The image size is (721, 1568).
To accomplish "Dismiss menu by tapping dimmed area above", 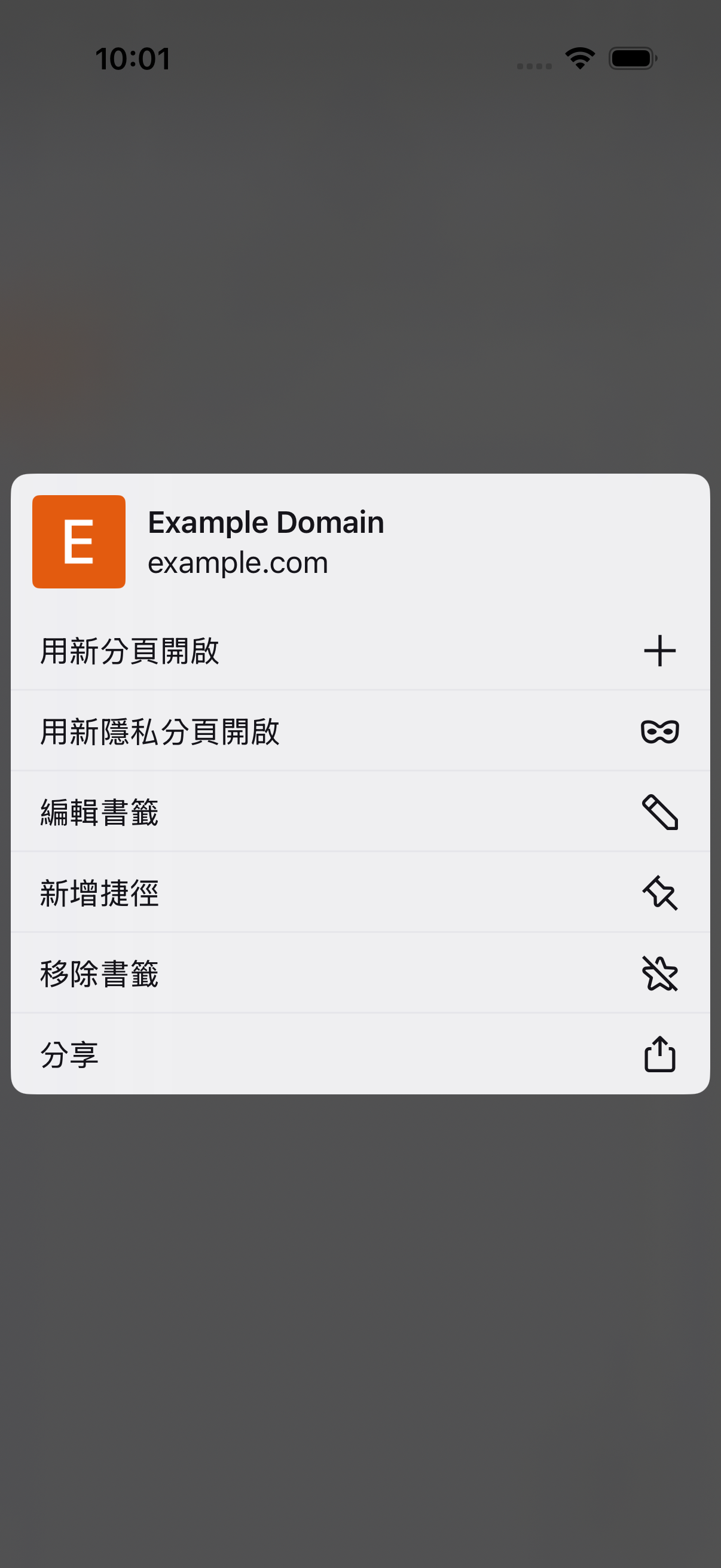I will click(x=360, y=274).
